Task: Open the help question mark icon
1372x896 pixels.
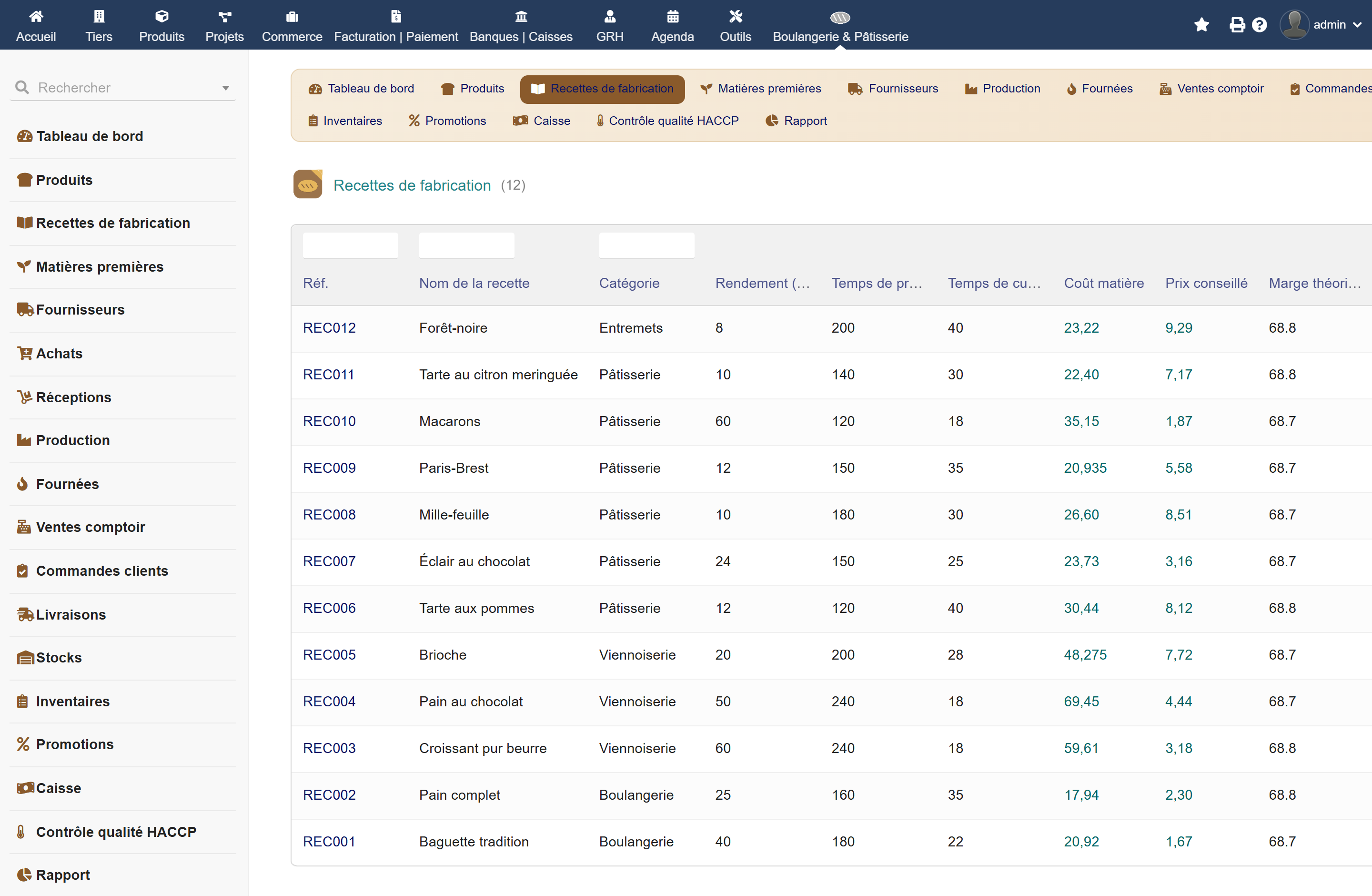Action: click(1260, 25)
